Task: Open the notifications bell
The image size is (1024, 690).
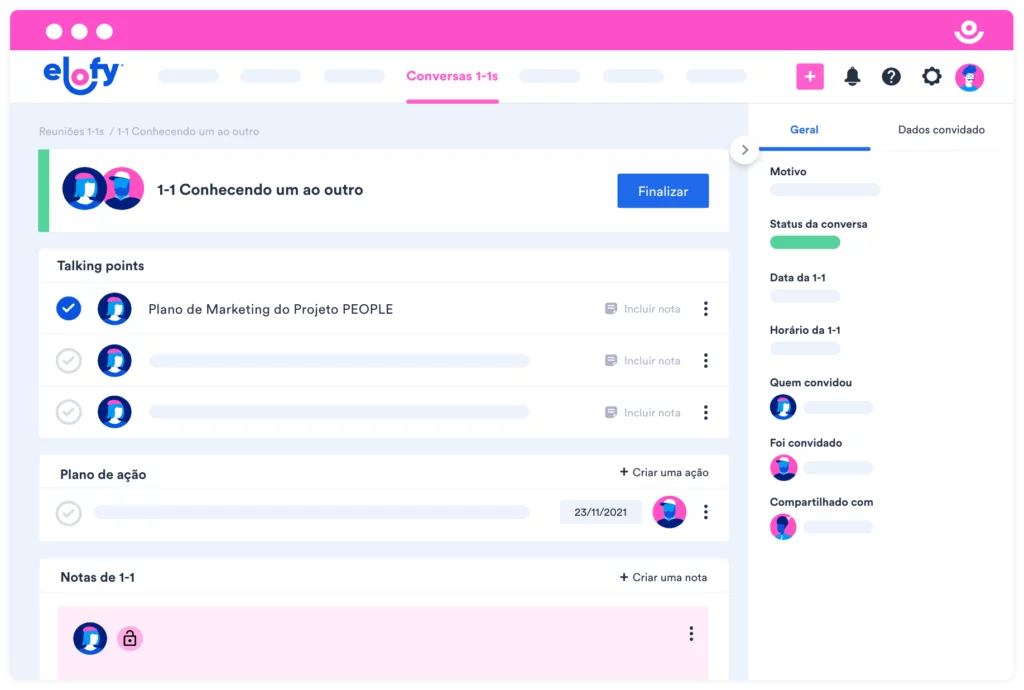Action: coord(852,76)
